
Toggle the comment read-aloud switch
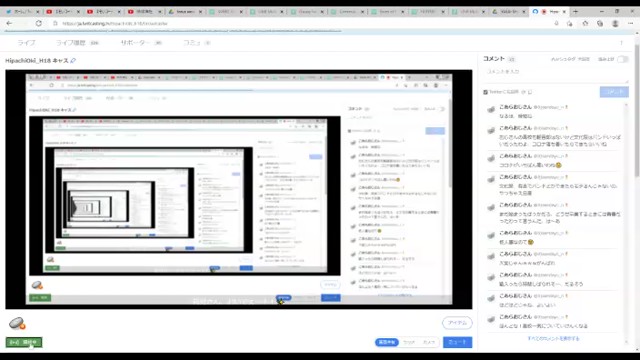[622, 59]
